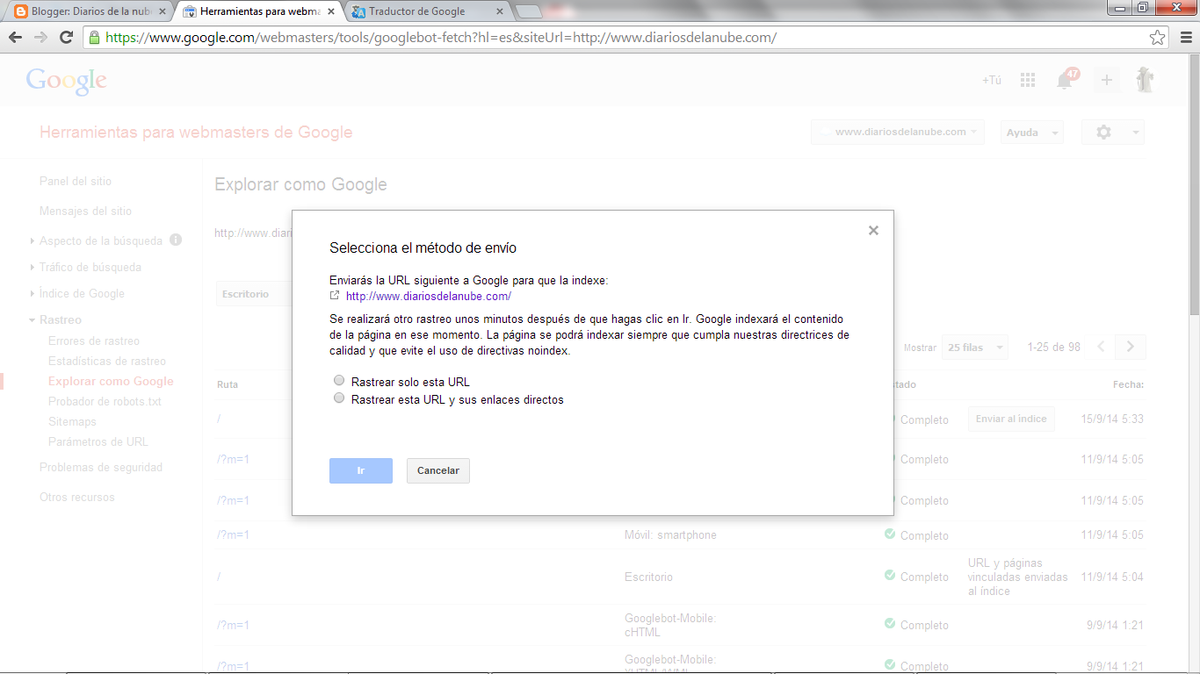The height and width of the screenshot is (674, 1200).
Task: Bookmark page with the star icon
Action: pos(1157,37)
